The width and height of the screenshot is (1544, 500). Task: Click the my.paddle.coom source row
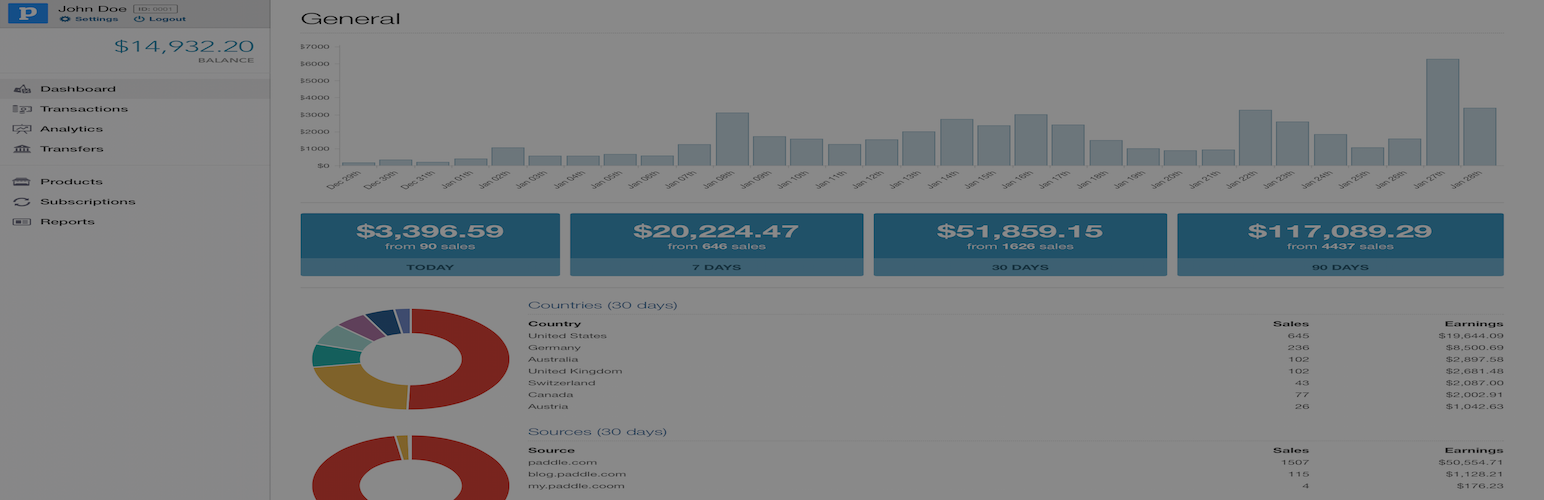point(1015,486)
